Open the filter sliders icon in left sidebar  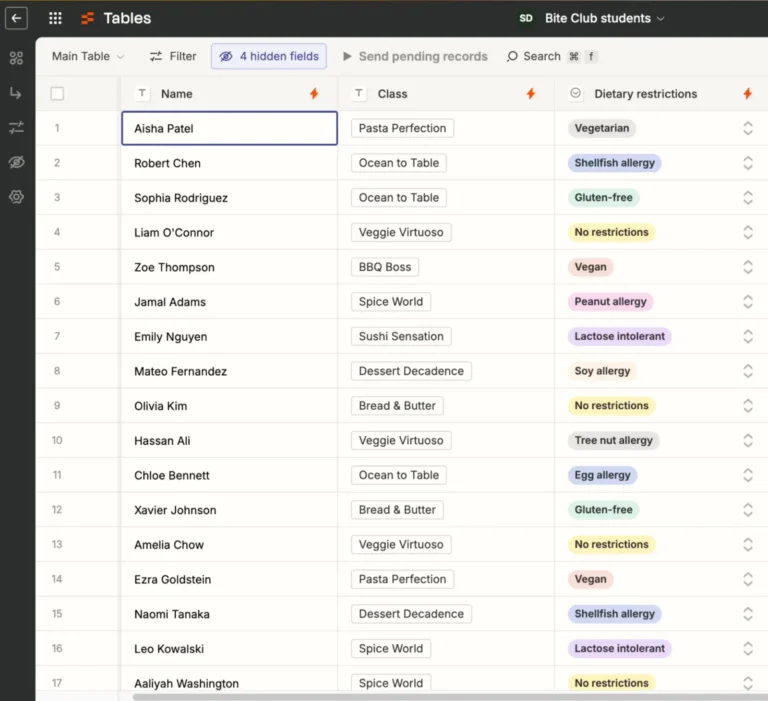(x=16, y=128)
